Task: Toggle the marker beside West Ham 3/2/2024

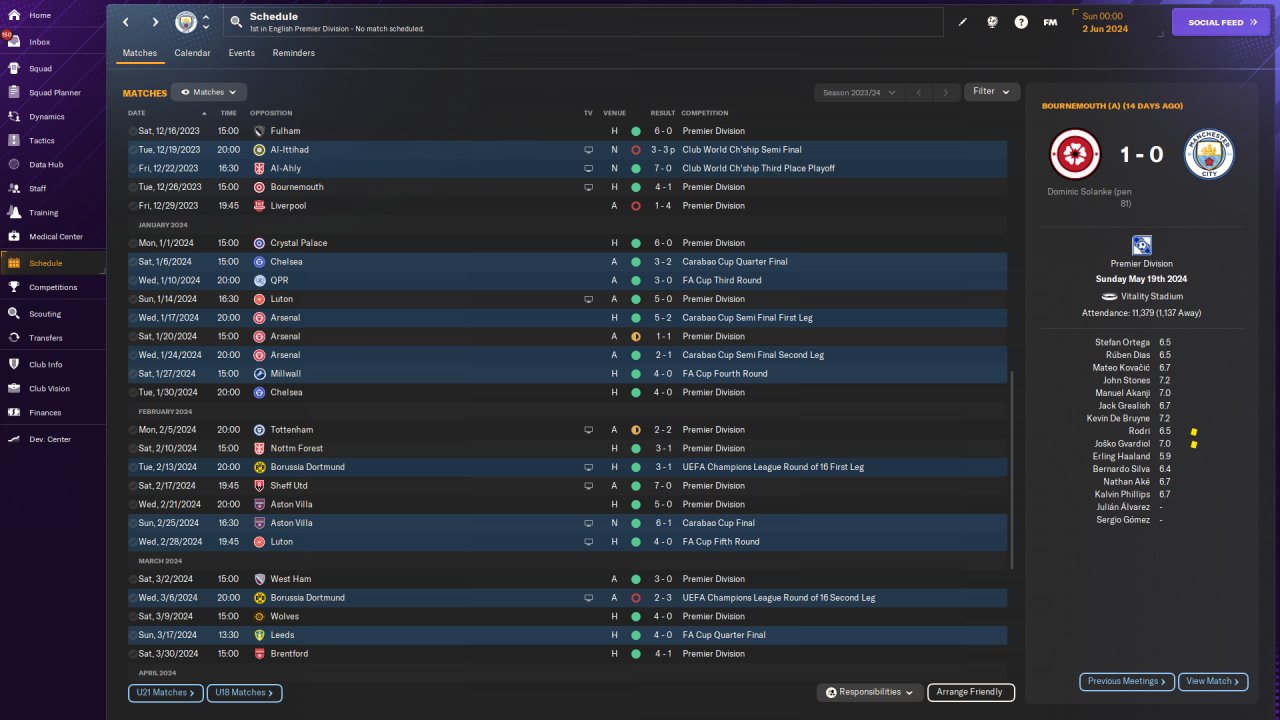Action: (x=133, y=579)
